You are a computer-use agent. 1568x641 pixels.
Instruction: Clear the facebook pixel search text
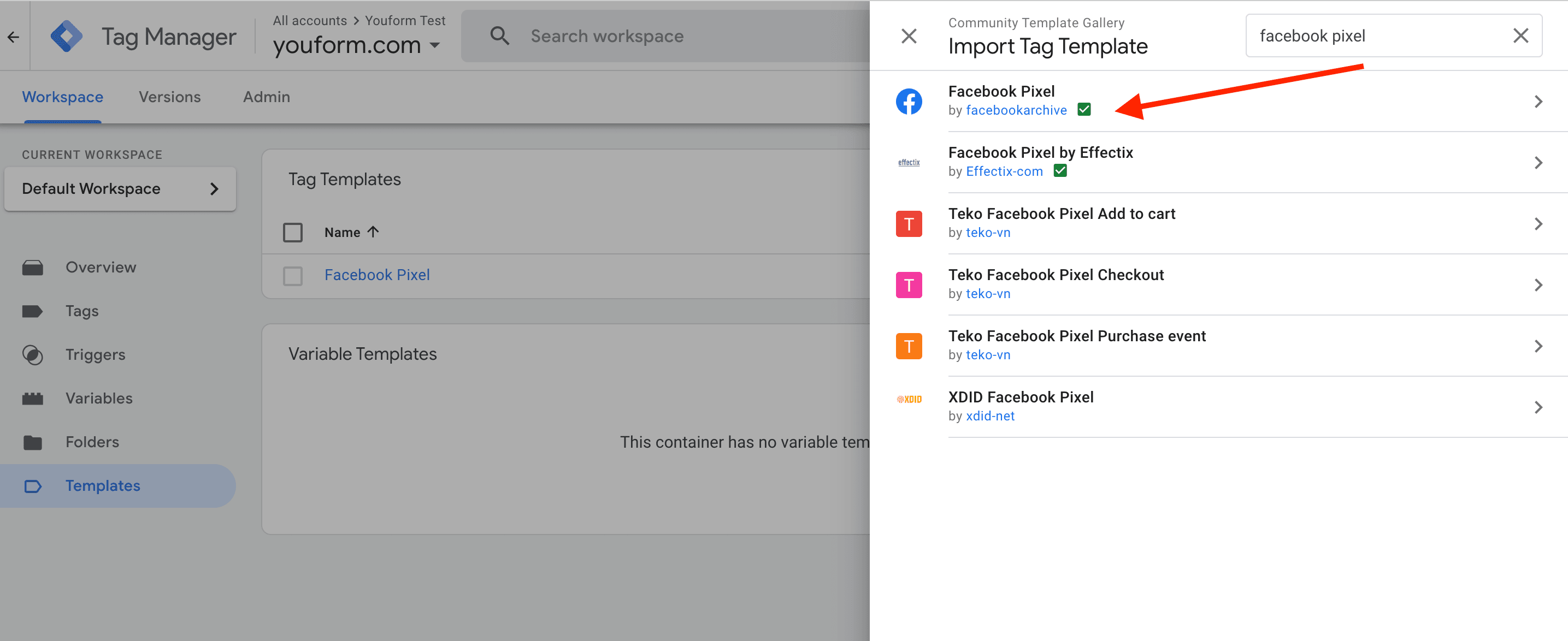(1520, 36)
